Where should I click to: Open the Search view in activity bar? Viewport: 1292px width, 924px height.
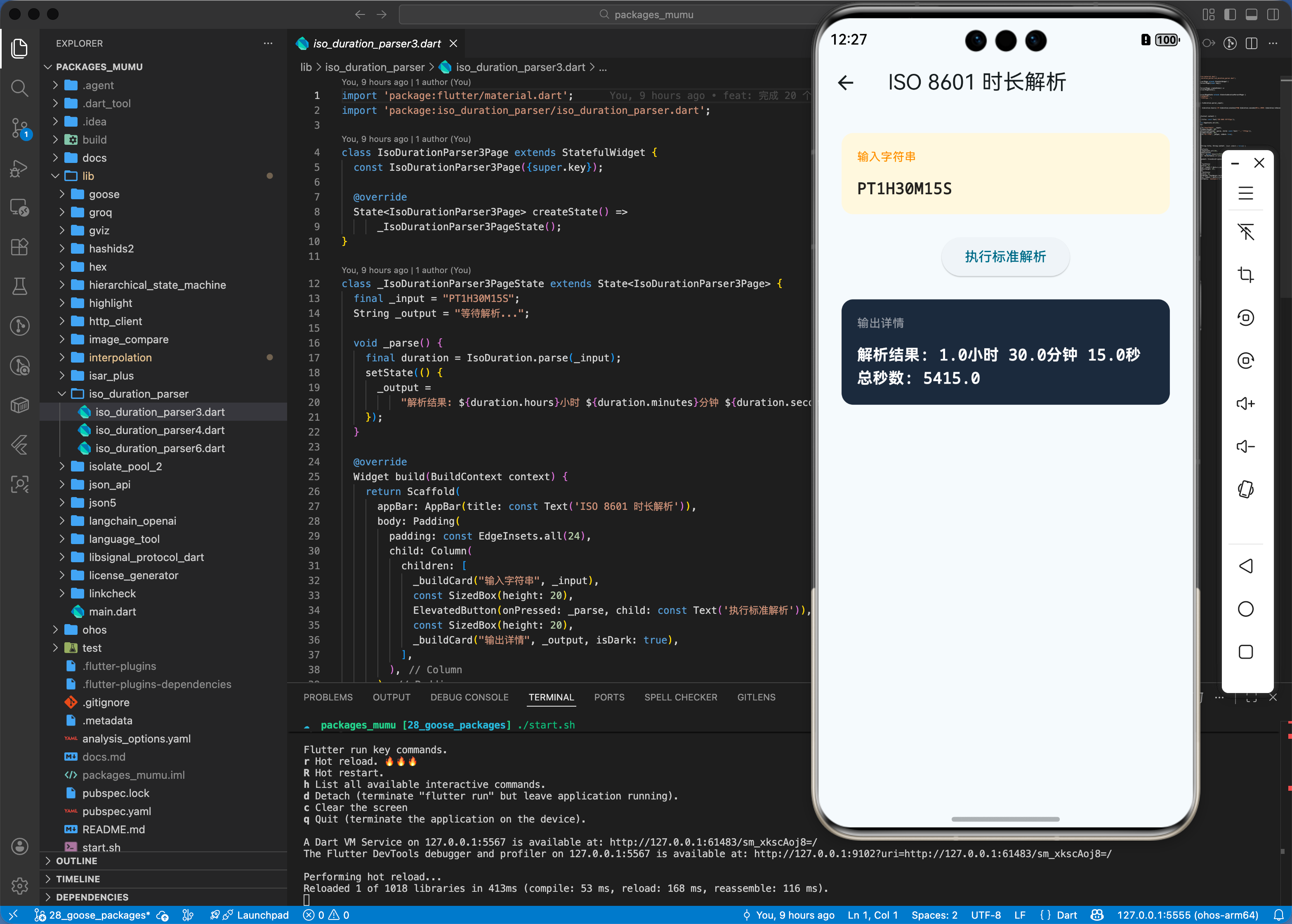coord(19,88)
